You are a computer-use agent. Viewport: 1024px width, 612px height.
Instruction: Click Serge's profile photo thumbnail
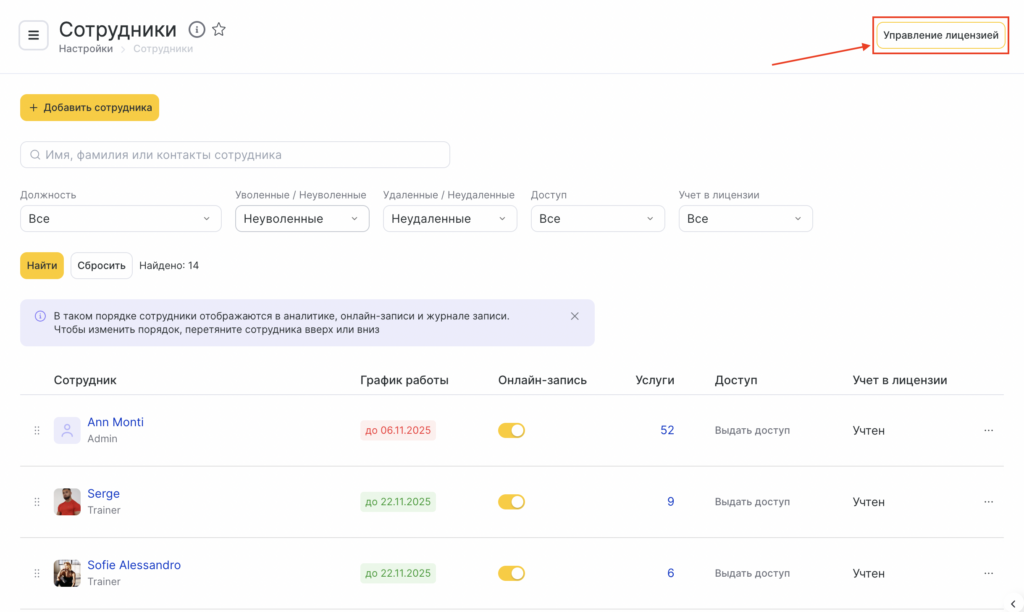[67, 502]
